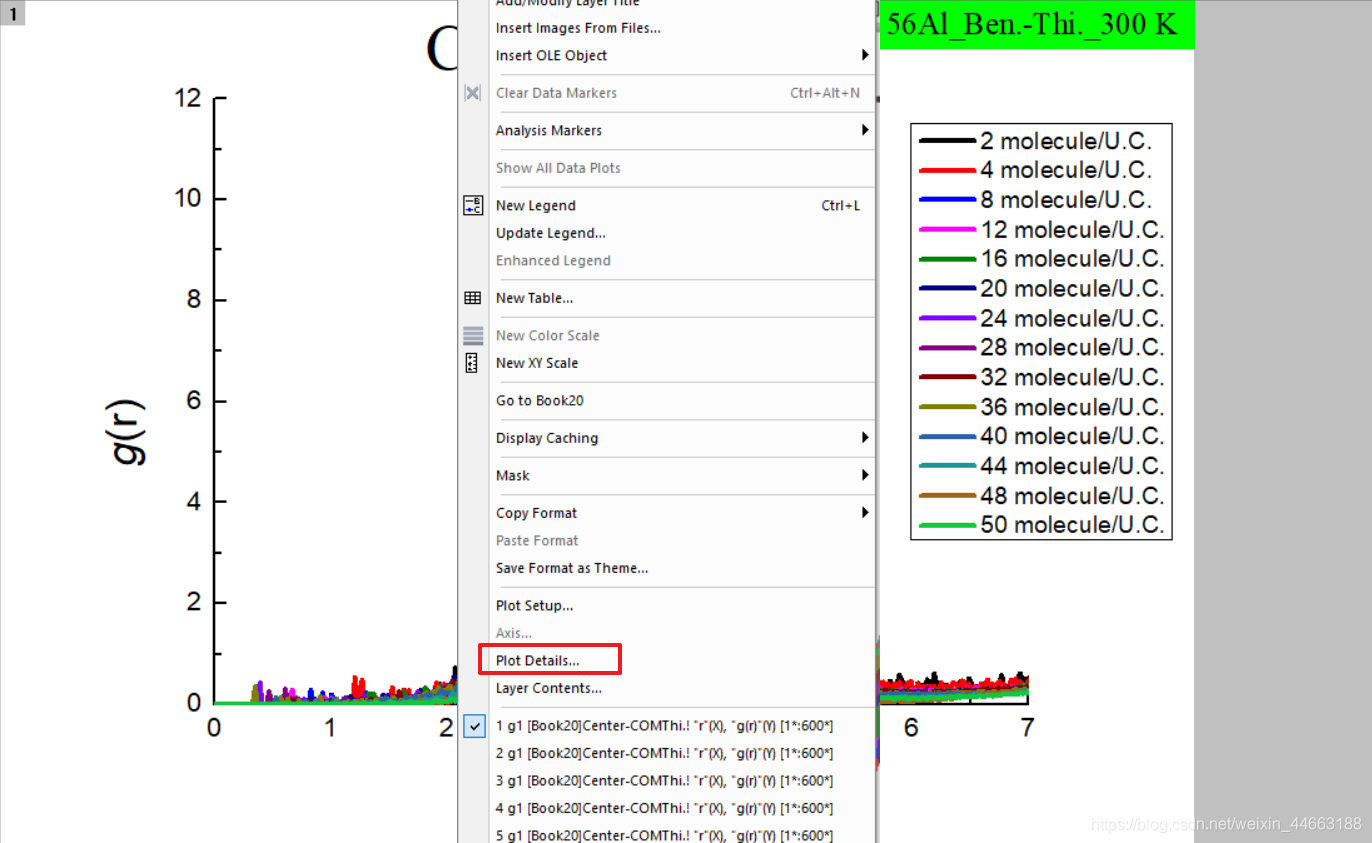This screenshot has width=1372, height=843.
Task: Click blue line sample for 8 molecule
Action: pos(947,200)
